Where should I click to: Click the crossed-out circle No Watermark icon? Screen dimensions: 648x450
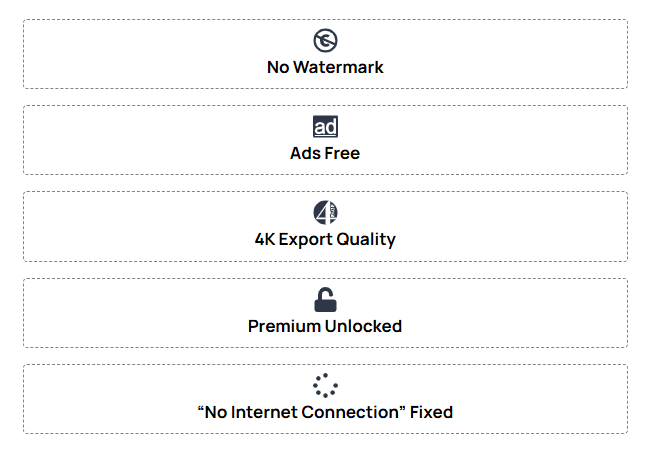pyautogui.click(x=325, y=40)
